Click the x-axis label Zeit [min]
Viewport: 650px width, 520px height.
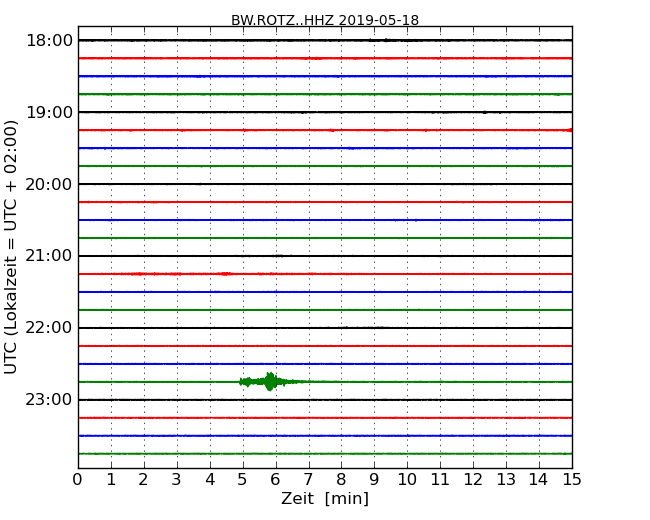point(325,499)
